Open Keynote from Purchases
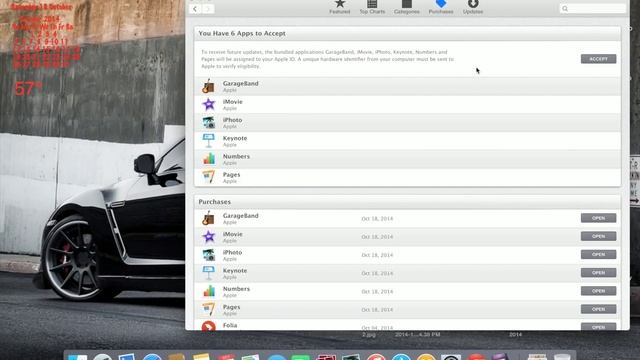The width and height of the screenshot is (640, 360). (x=598, y=273)
